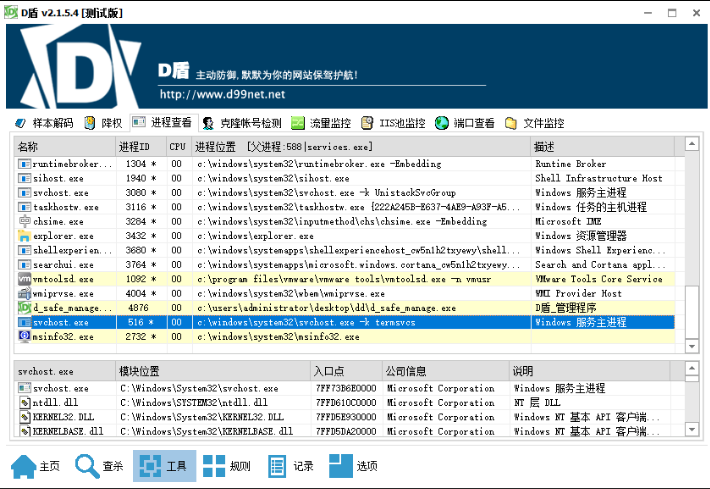Viewport: 710px width, 489px height.
Task: Select svchost.exe row with PID 3080
Action: [344, 193]
